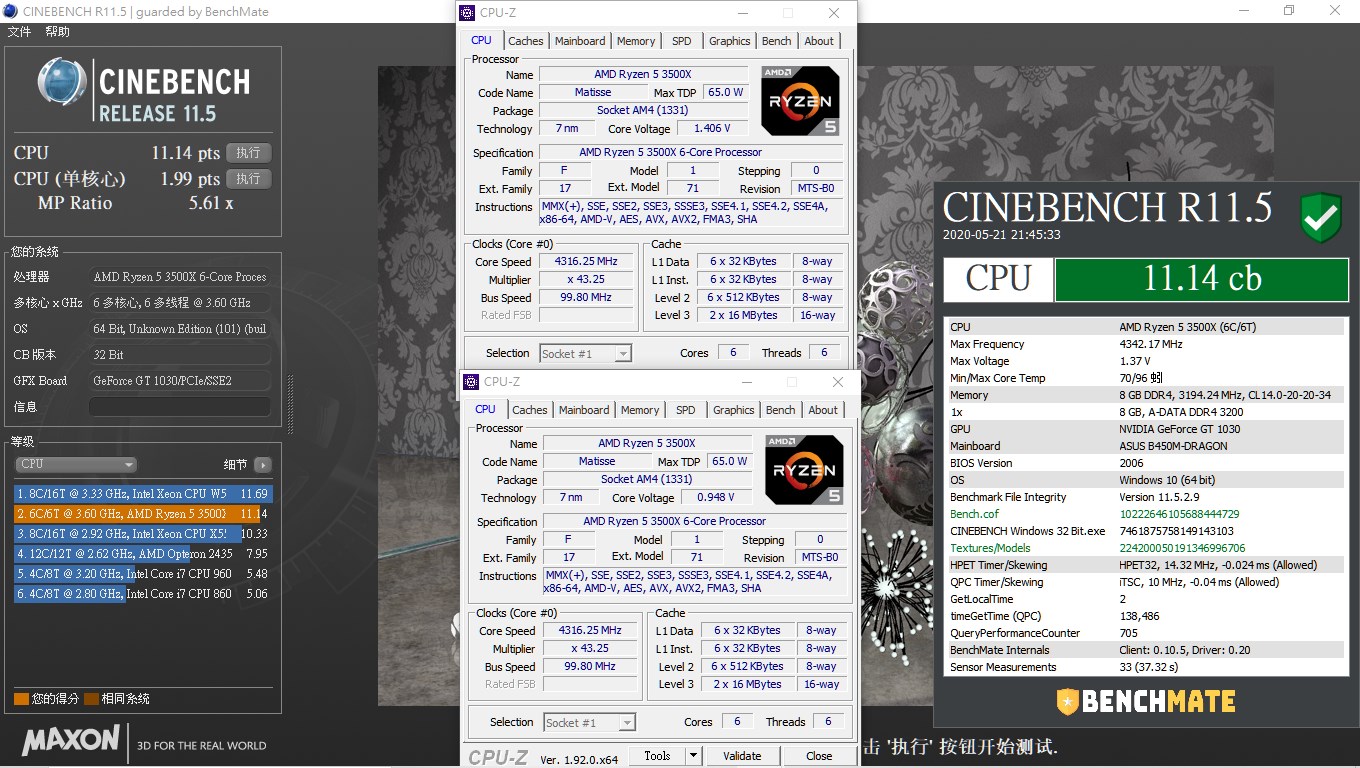The height and width of the screenshot is (768, 1360).
Task: Select CPU tab in front CPU-Z window
Action: click(485, 409)
